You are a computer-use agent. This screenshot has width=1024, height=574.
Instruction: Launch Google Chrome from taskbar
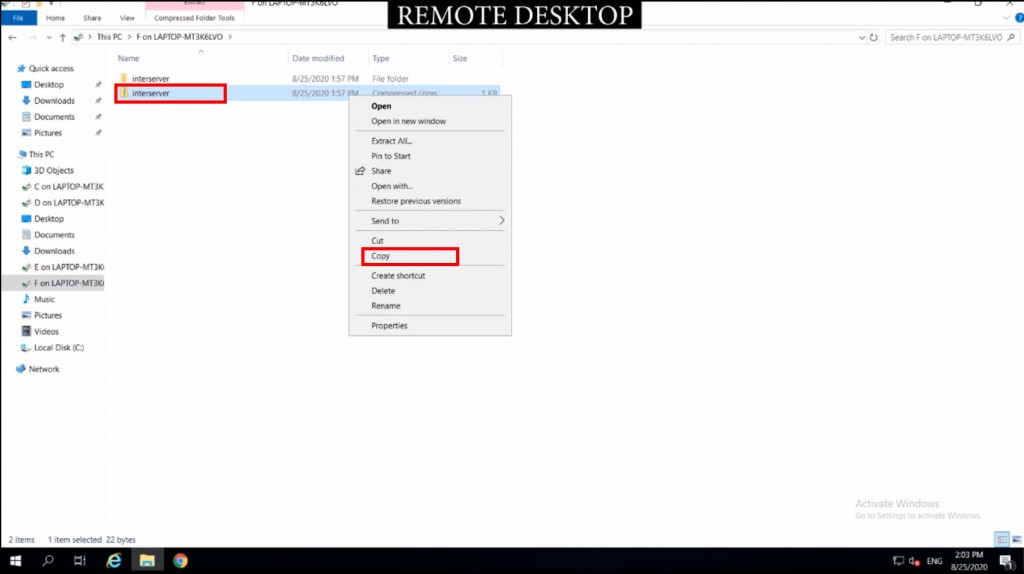point(180,561)
